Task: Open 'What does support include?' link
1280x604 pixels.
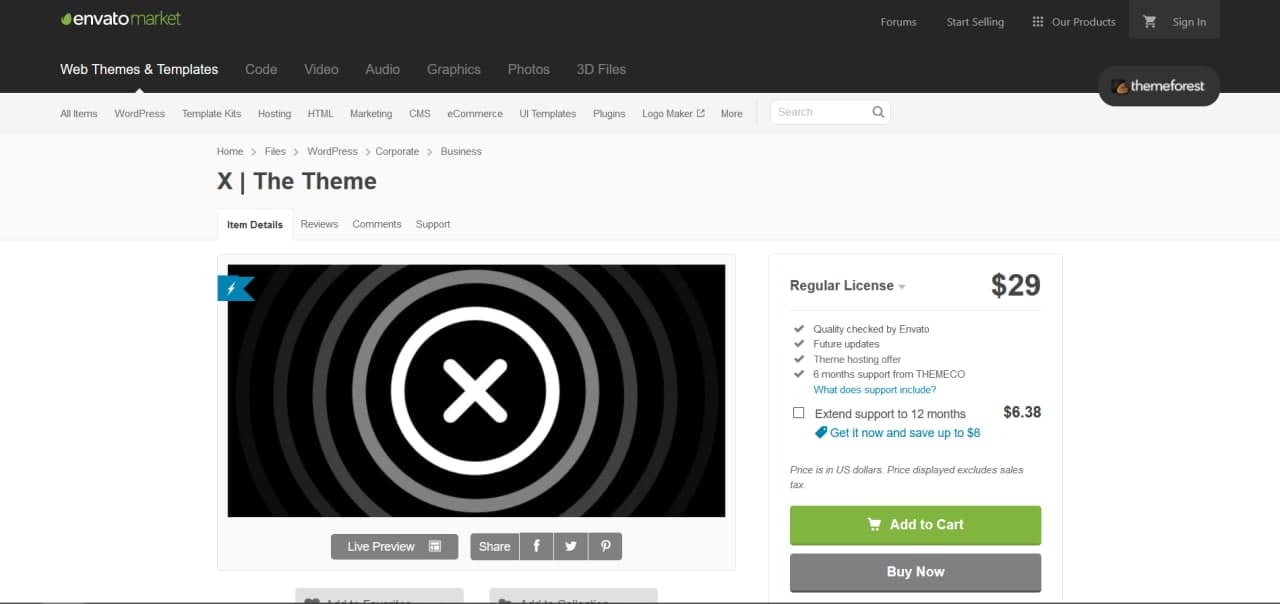Action: pyautogui.click(x=874, y=390)
